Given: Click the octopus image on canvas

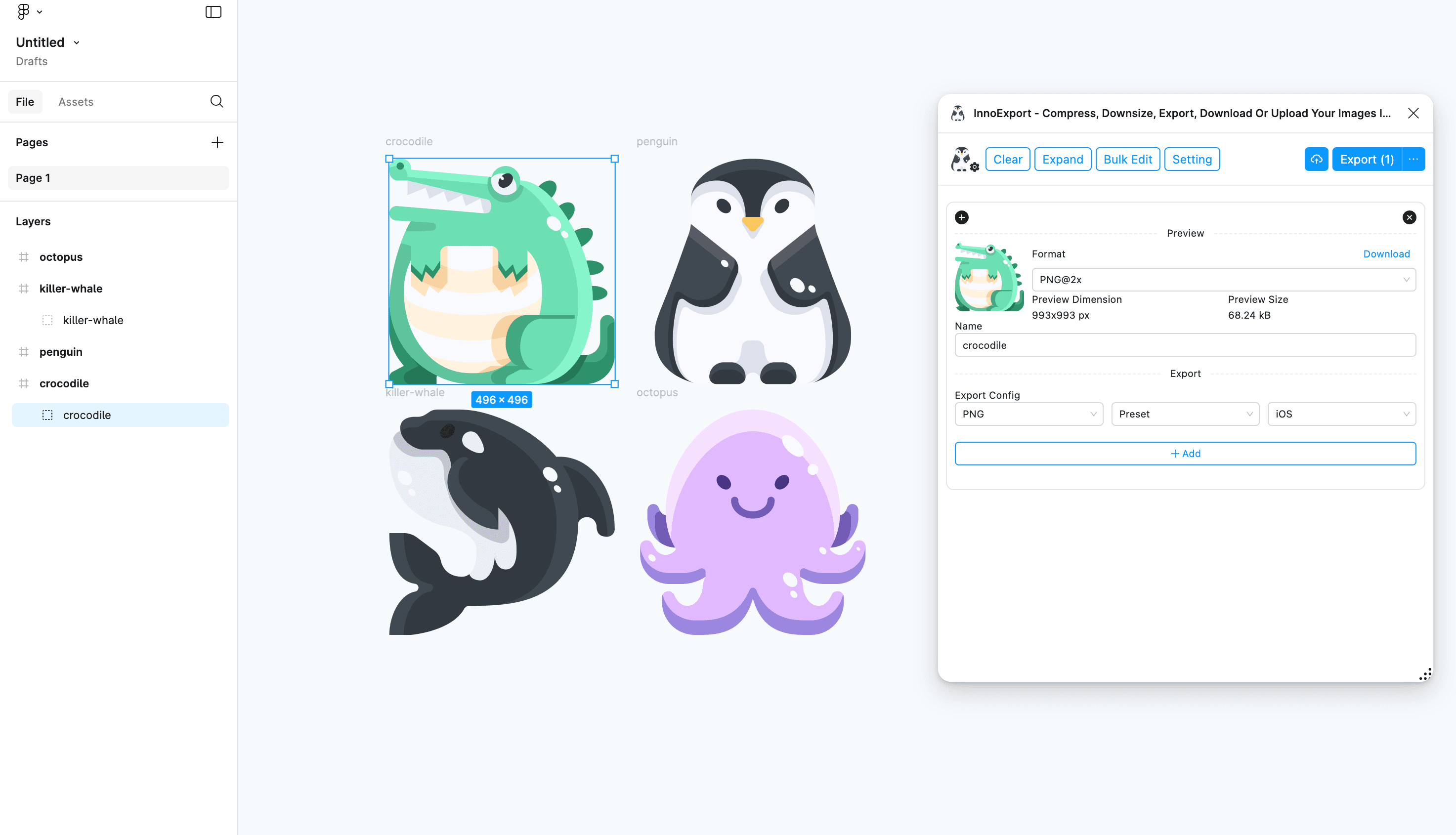Looking at the screenshot, I should [x=753, y=522].
